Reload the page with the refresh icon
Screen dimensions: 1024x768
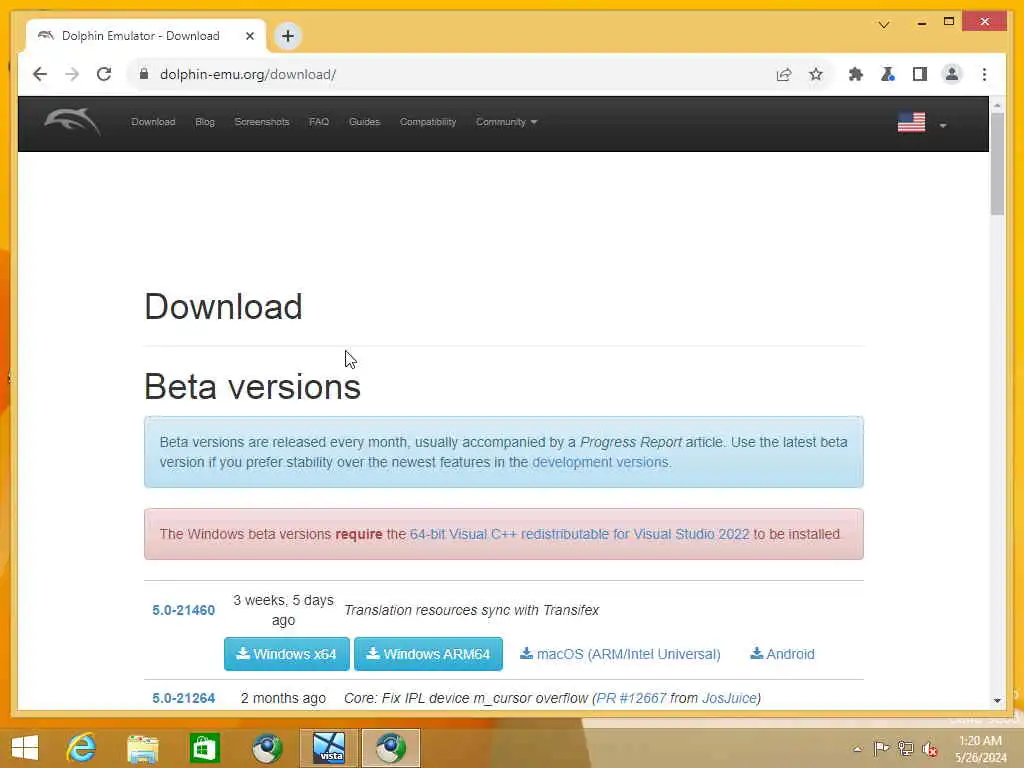(x=104, y=74)
